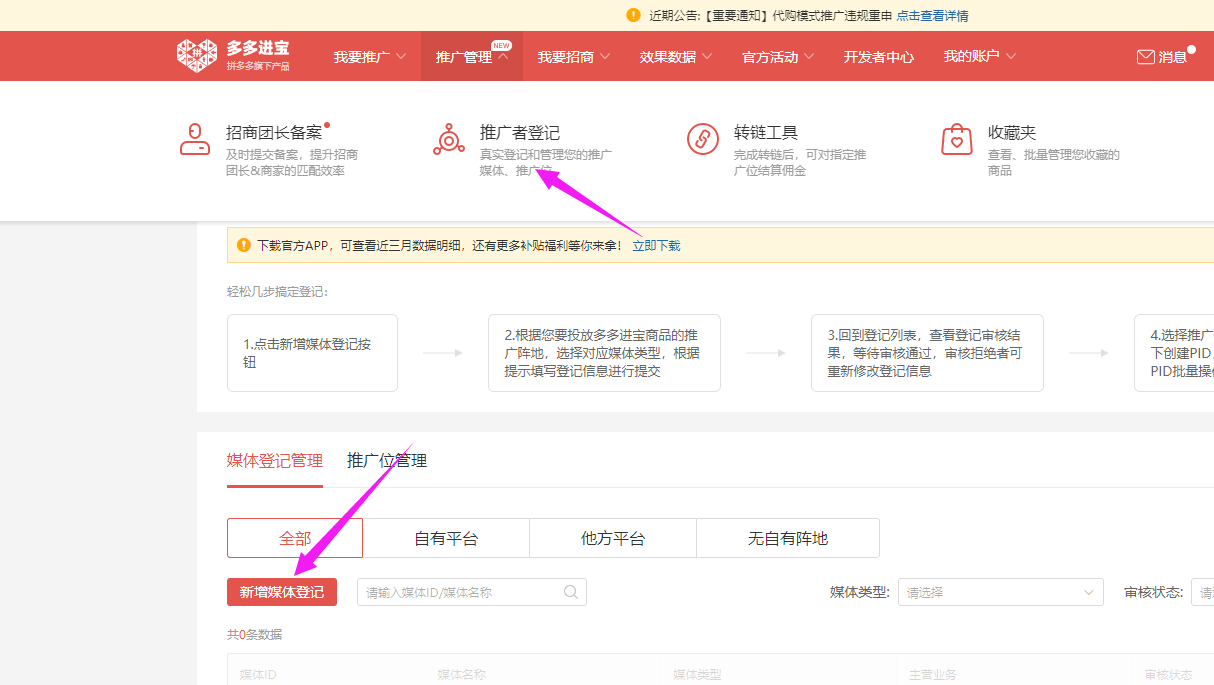1214x685 pixels.
Task: Open 推广者登记 from the dropdown panel
Action: [520, 132]
